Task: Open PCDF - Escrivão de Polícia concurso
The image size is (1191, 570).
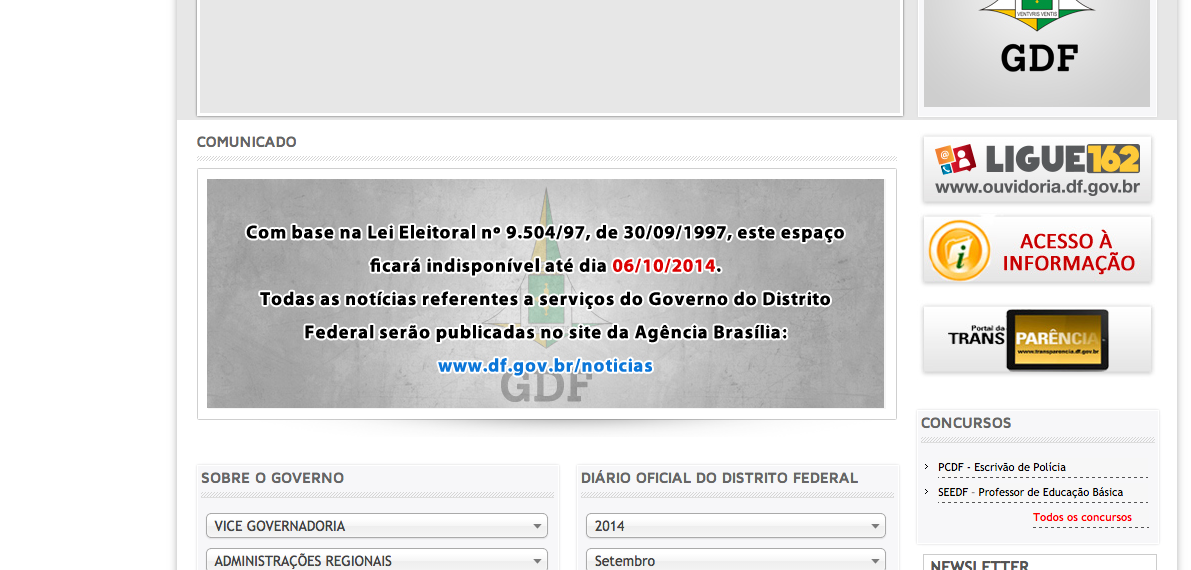Action: pyautogui.click(x=1001, y=467)
